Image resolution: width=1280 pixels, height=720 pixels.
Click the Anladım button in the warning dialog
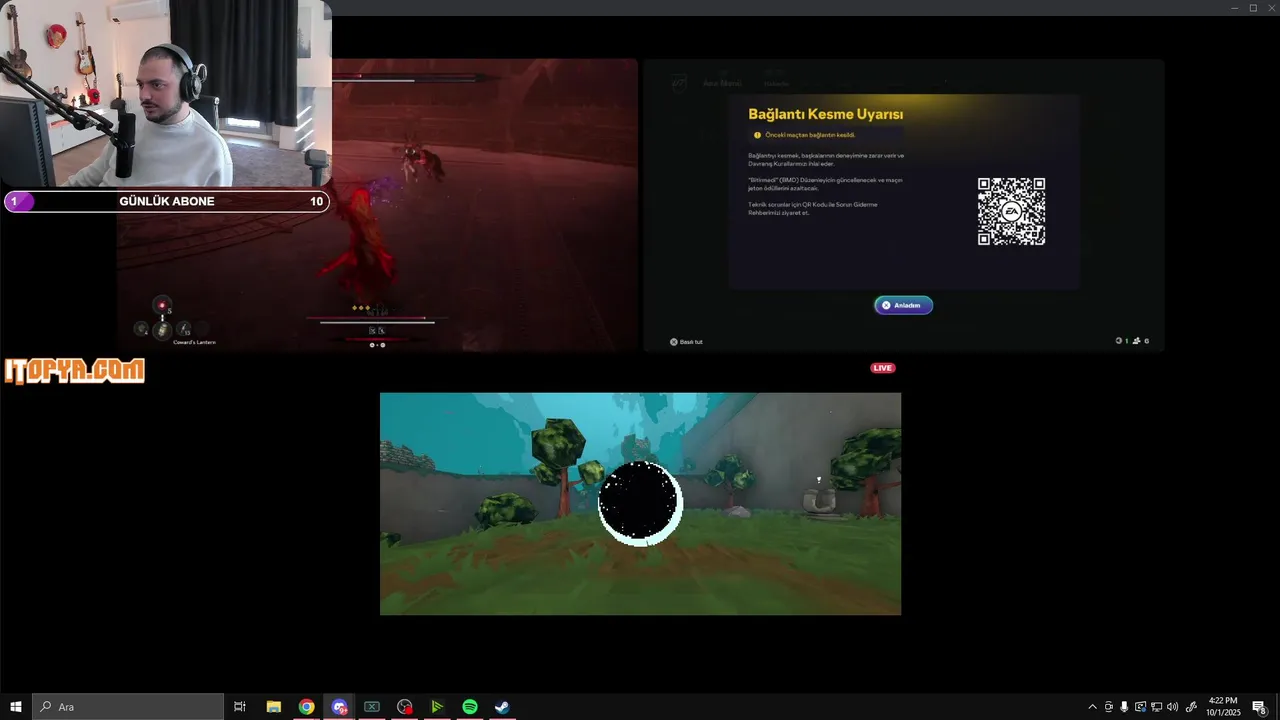904,305
